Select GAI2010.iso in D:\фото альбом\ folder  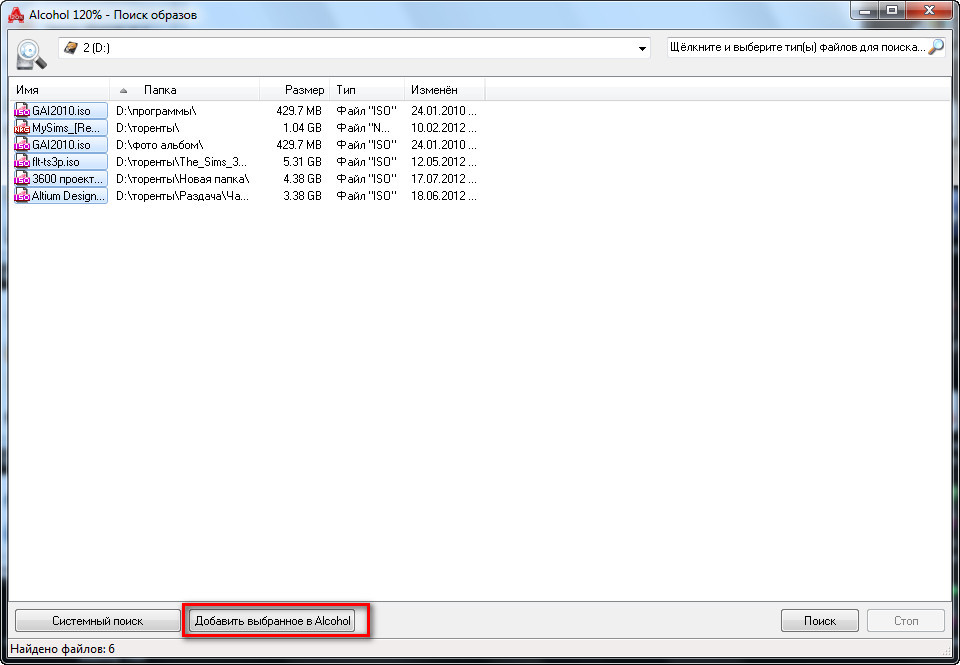coord(61,145)
